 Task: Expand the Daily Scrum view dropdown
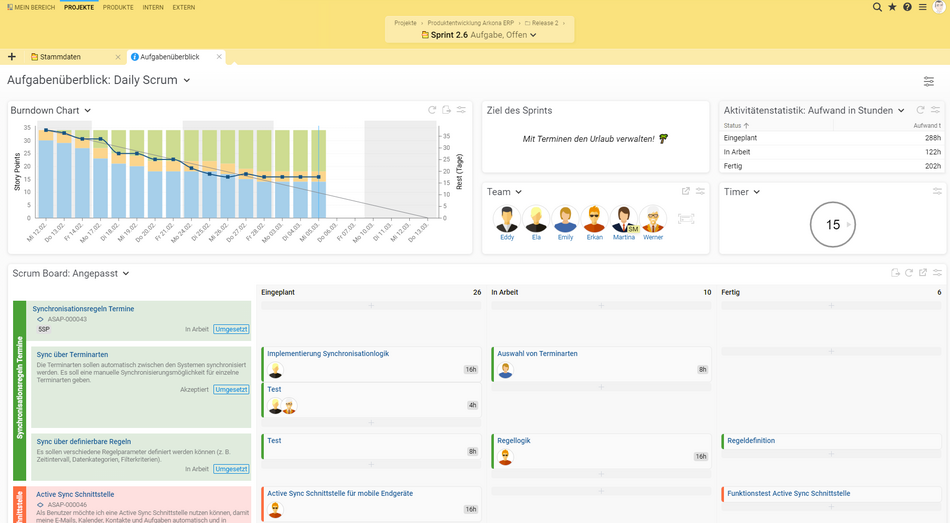pyautogui.click(x=187, y=81)
